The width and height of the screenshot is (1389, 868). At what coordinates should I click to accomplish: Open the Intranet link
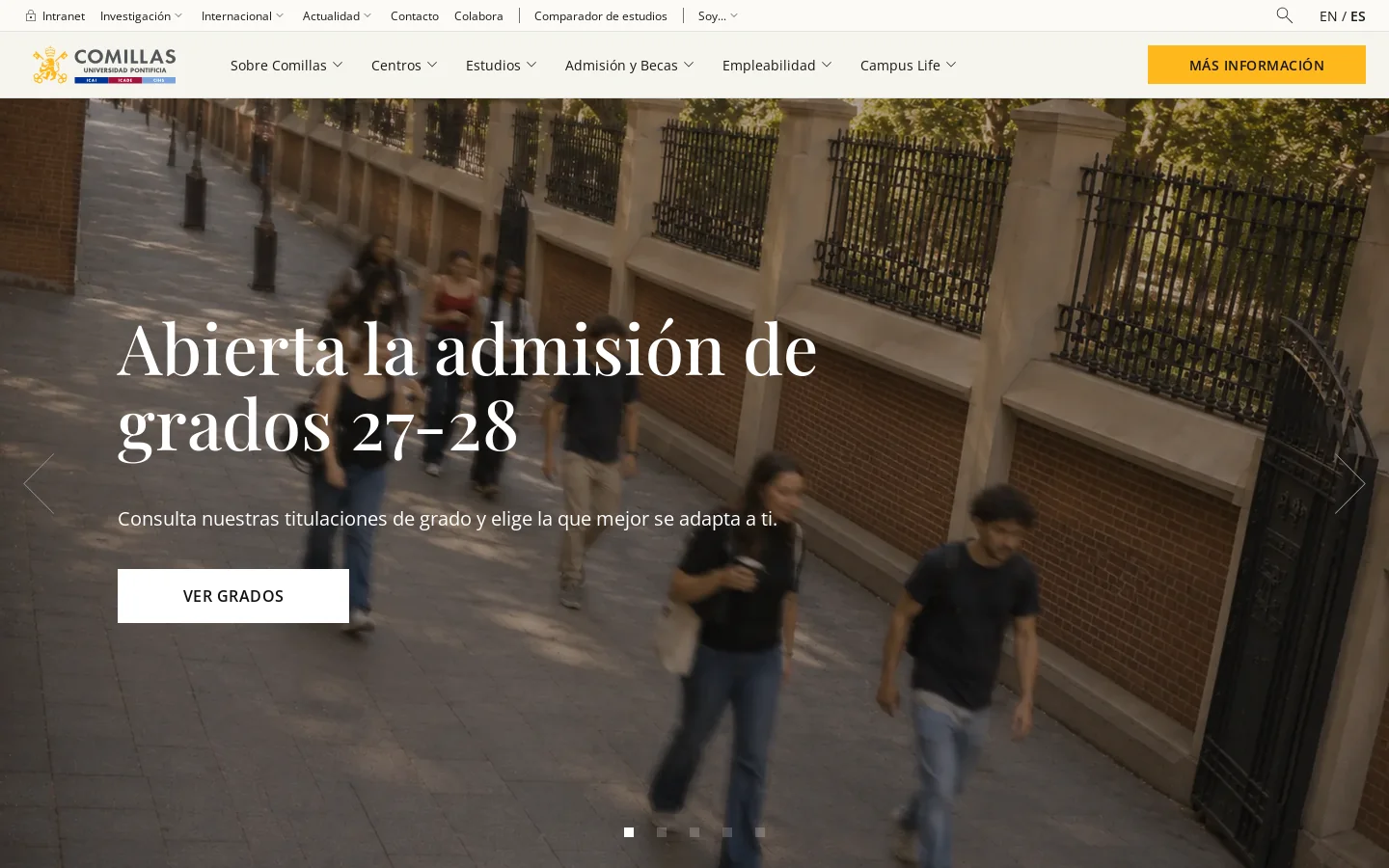pyautogui.click(x=64, y=16)
